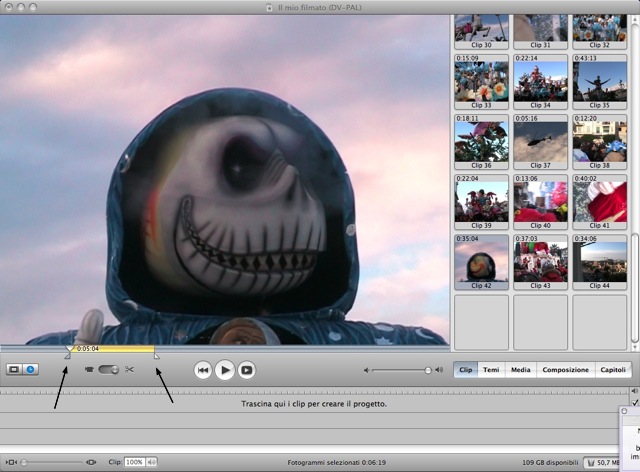
Task: Adjust the playback volume slider knob
Action: click(x=427, y=370)
